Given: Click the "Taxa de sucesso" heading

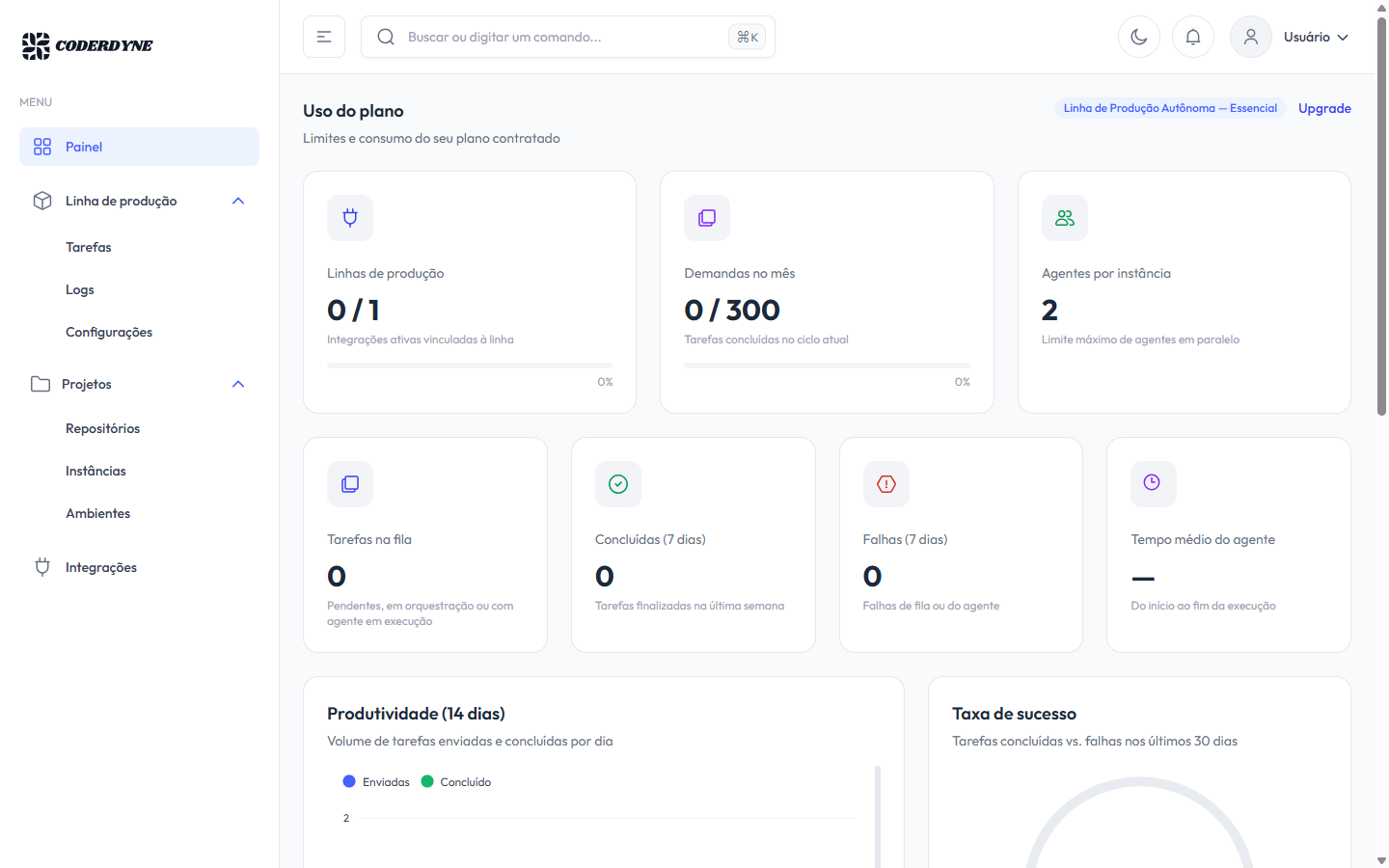Looking at the screenshot, I should tap(1014, 714).
